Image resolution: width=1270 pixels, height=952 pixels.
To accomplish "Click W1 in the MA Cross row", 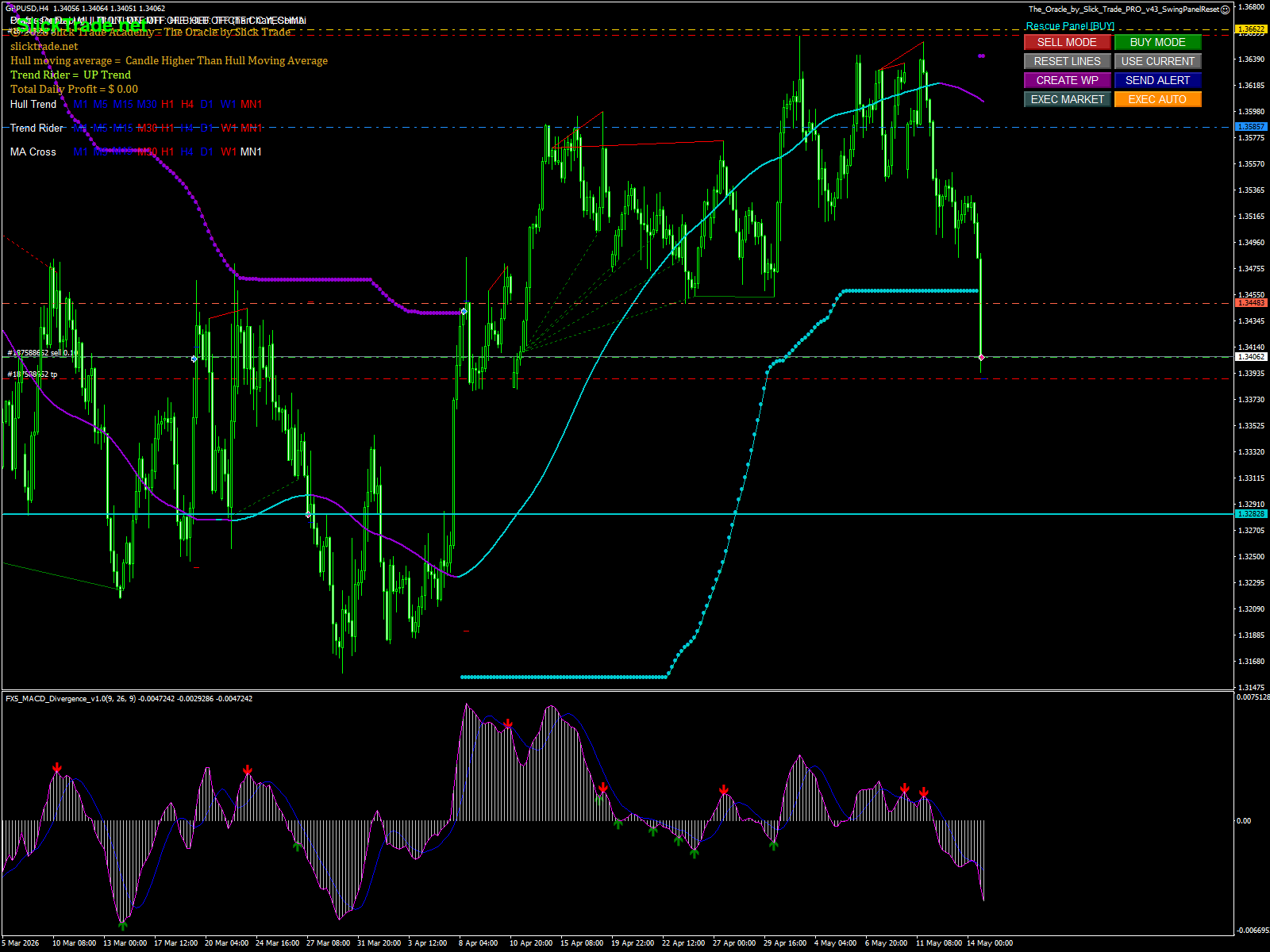I will (x=229, y=152).
